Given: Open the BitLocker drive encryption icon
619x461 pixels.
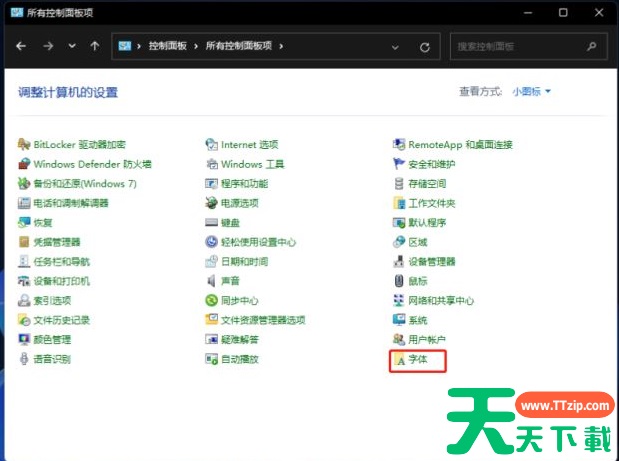Looking at the screenshot, I should click(24, 144).
